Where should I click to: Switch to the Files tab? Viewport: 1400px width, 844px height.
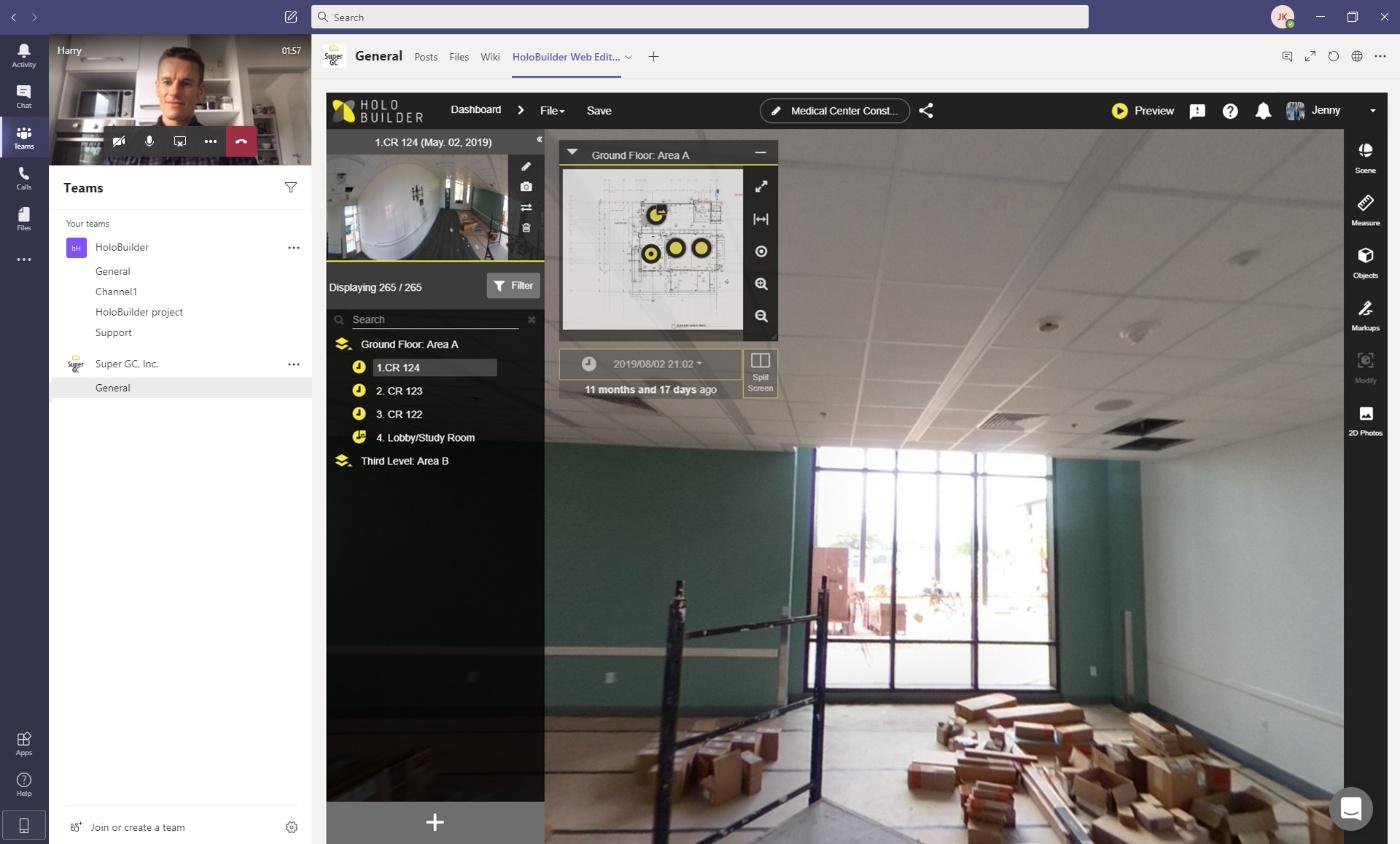459,57
